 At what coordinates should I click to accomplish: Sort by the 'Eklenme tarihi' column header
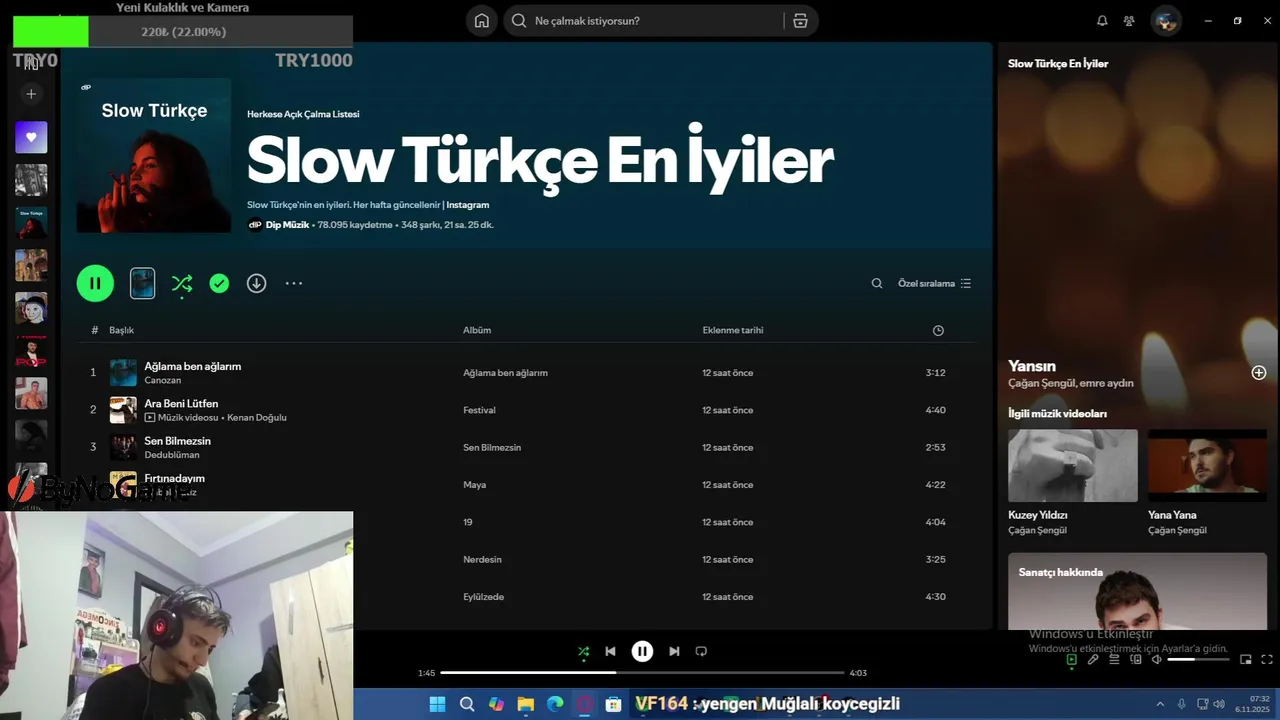[733, 330]
